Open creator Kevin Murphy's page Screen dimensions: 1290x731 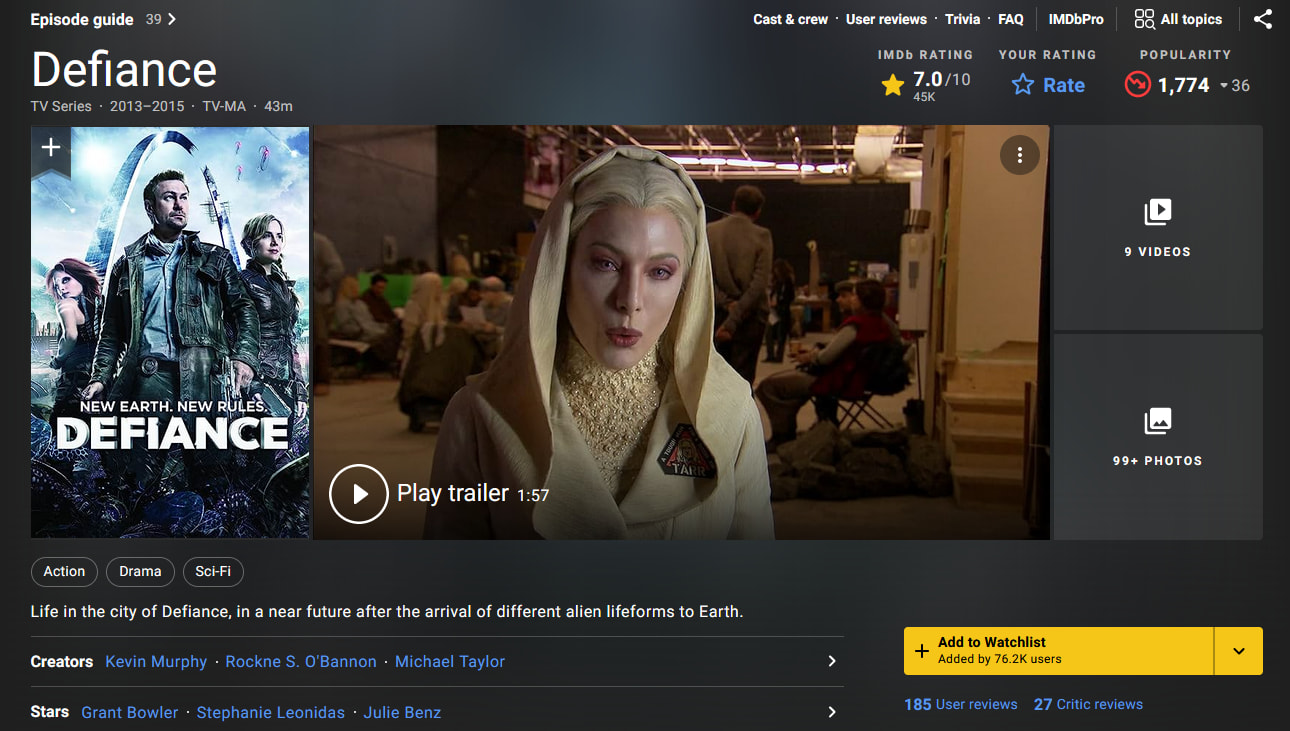(x=156, y=661)
